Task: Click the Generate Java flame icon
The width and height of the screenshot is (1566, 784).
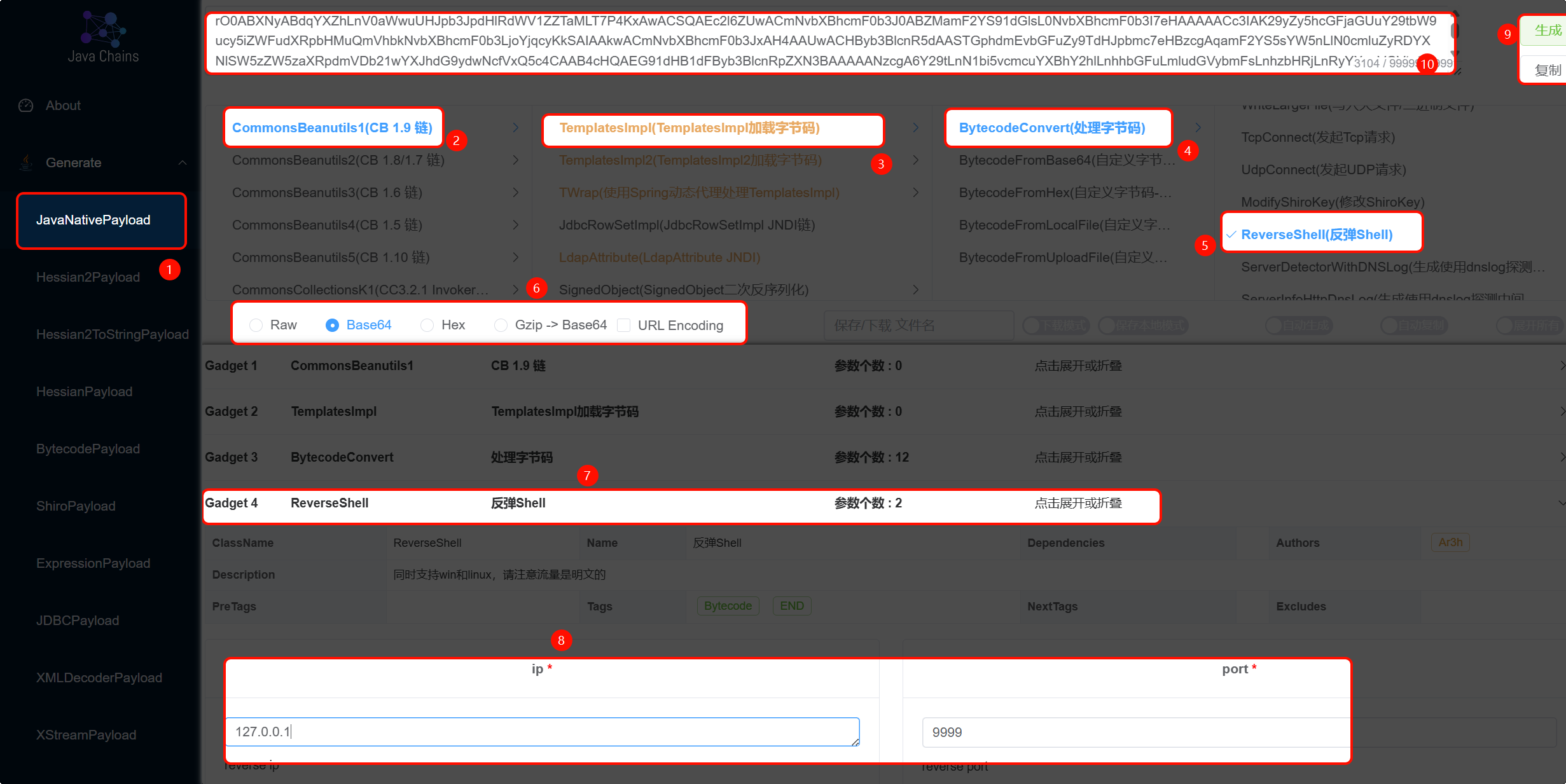Action: point(26,163)
